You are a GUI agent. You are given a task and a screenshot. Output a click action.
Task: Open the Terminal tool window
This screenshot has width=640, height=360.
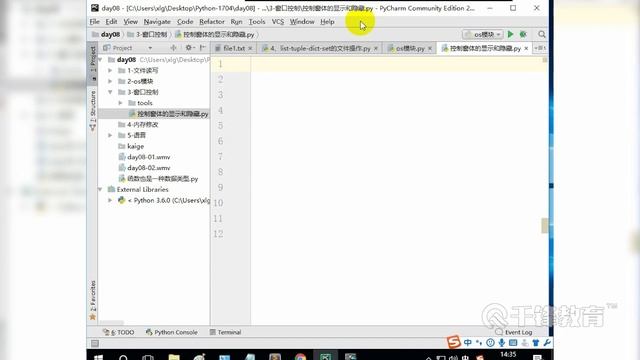(225, 332)
